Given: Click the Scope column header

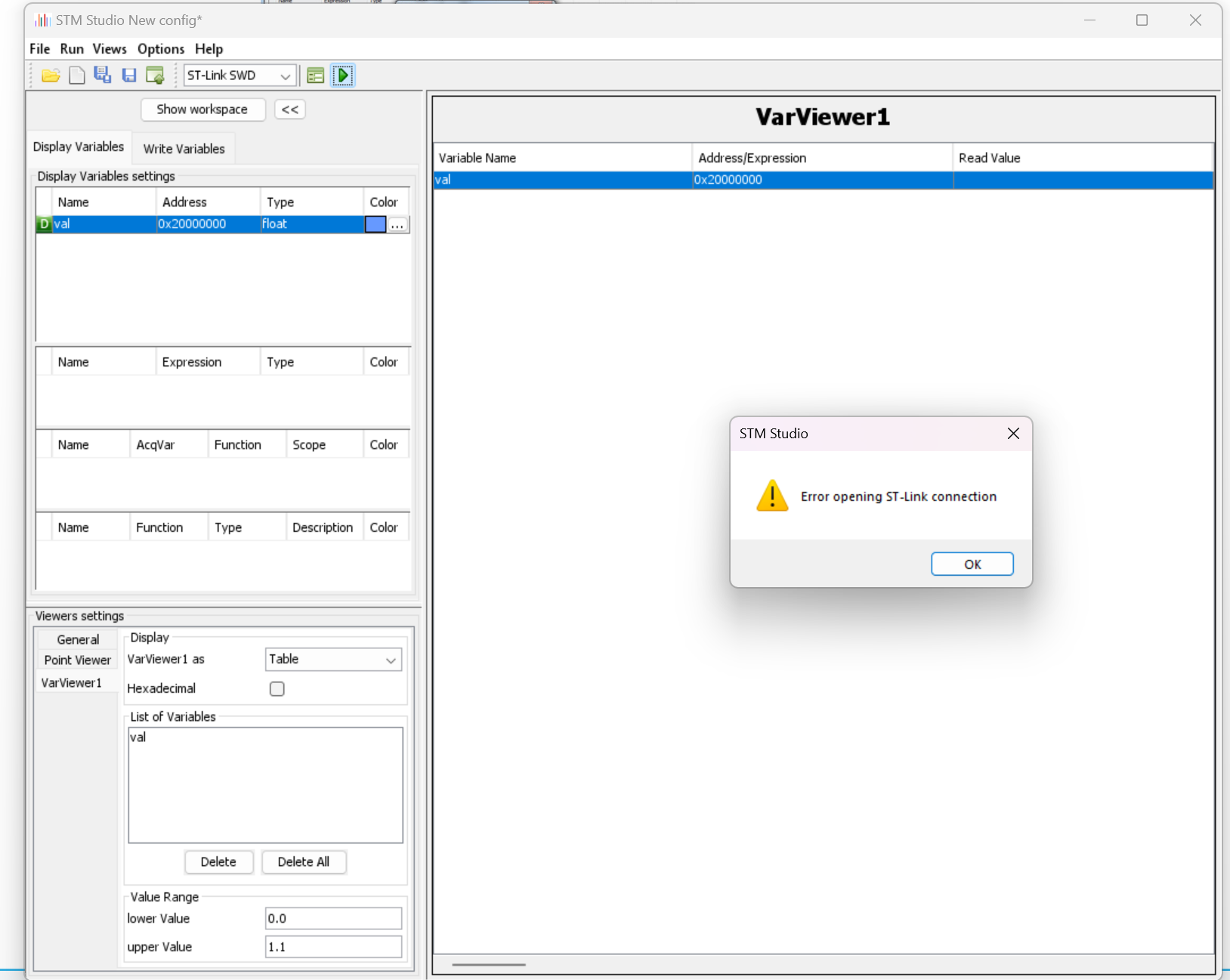Looking at the screenshot, I should tap(324, 445).
